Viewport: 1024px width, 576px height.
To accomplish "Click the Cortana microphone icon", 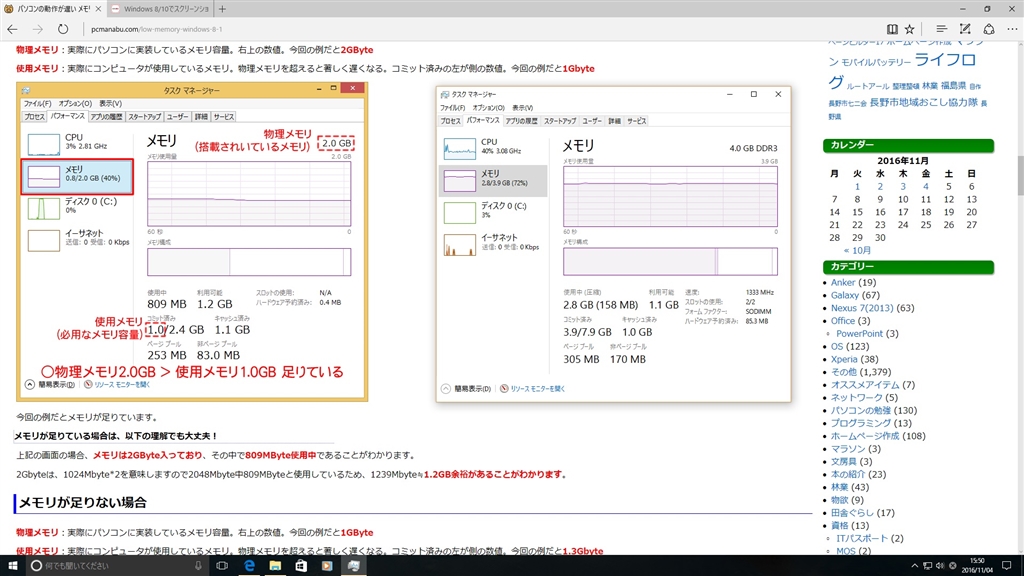I will [198, 566].
